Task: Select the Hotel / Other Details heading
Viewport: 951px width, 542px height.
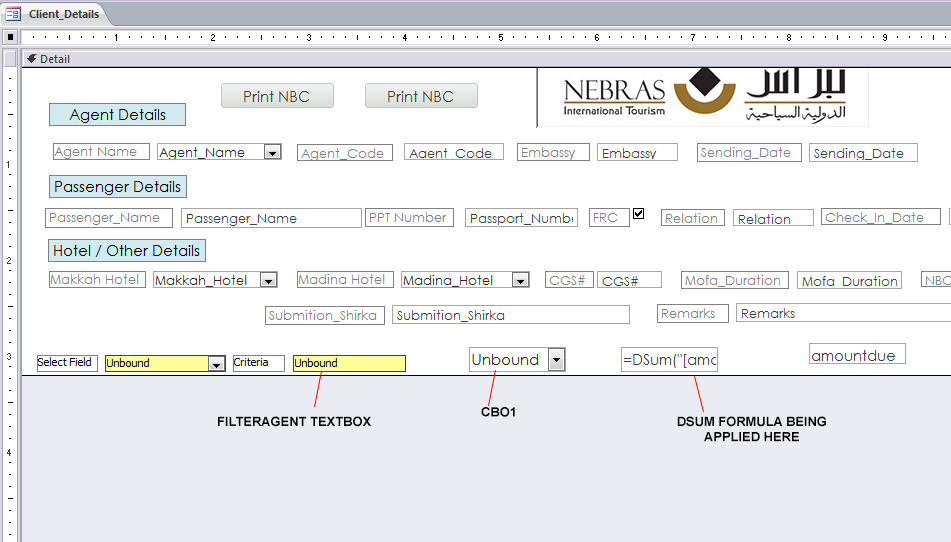Action: [127, 250]
